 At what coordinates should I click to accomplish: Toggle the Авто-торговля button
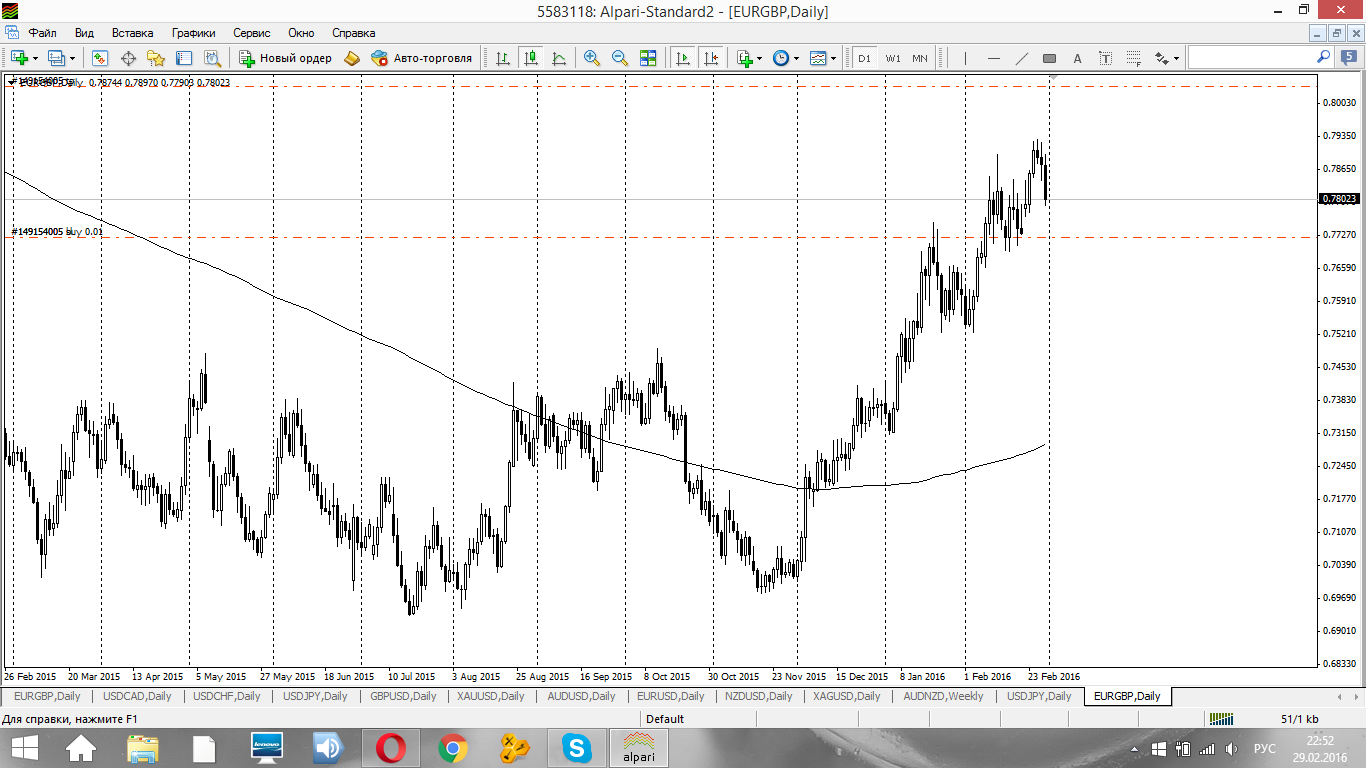[421, 58]
